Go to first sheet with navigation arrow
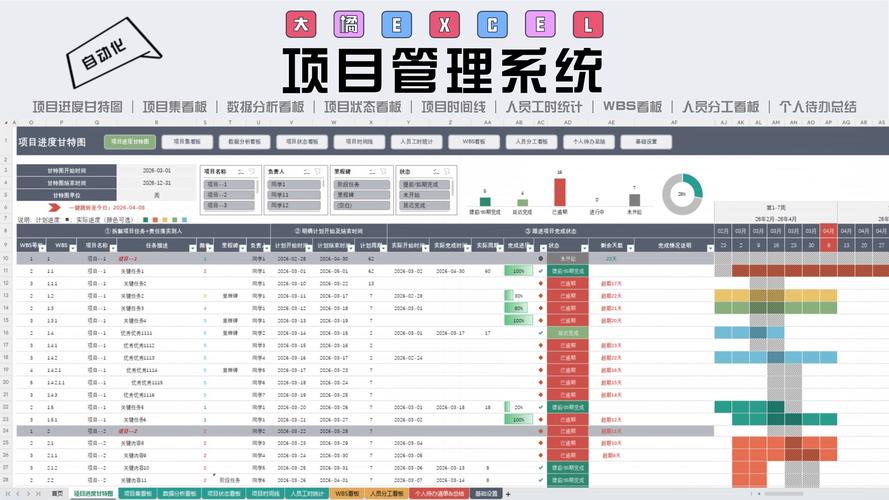 point(7,494)
